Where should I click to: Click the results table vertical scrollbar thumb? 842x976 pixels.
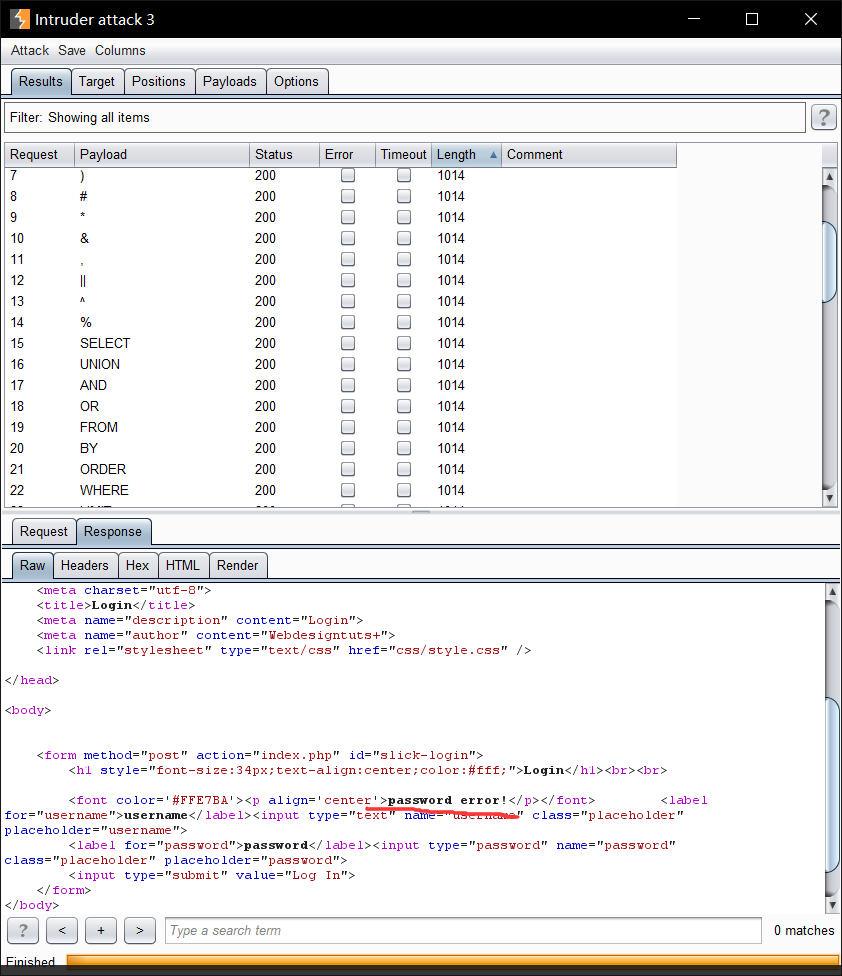click(829, 261)
